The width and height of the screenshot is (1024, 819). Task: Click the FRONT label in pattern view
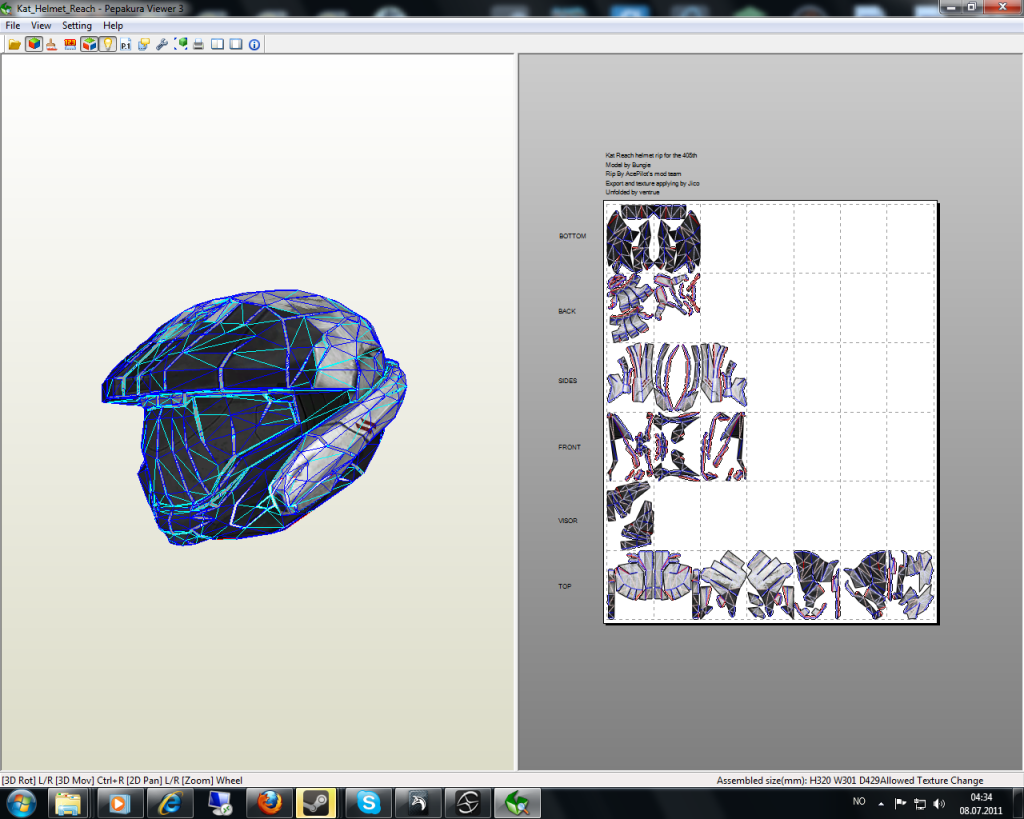569,447
